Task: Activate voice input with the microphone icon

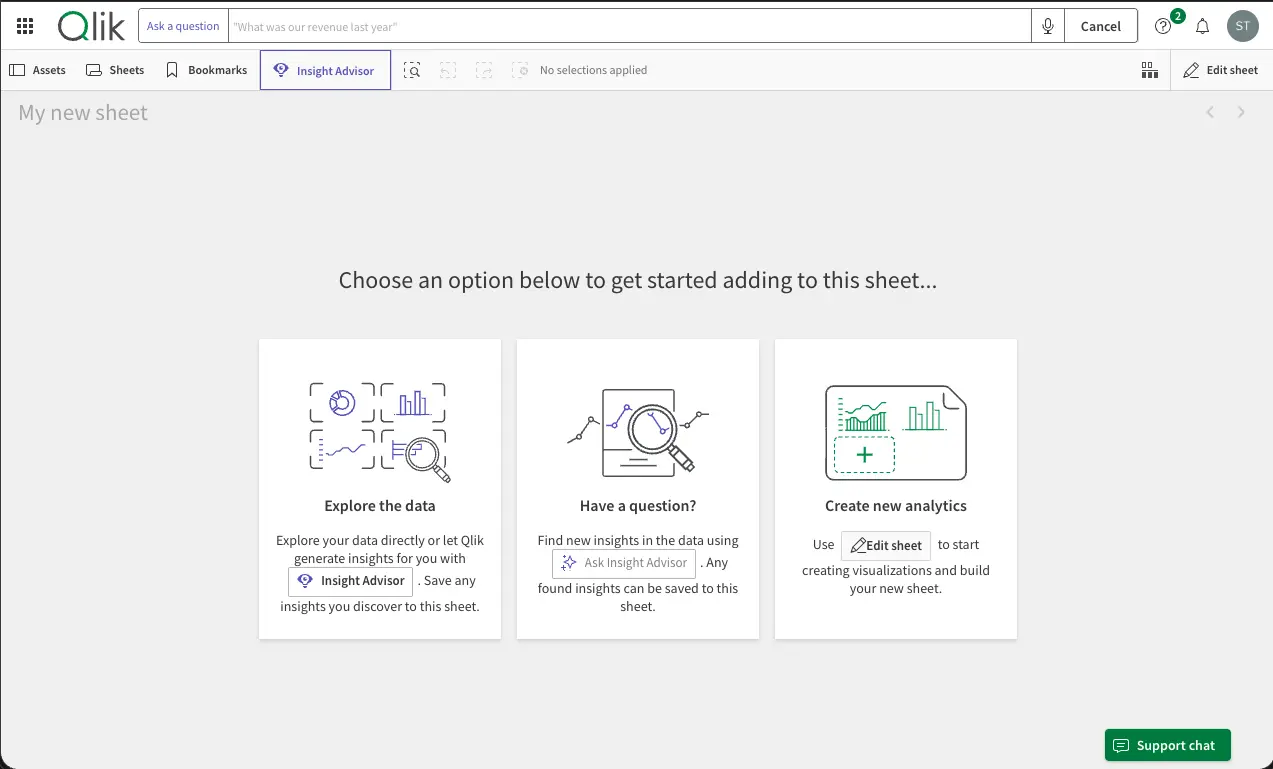Action: point(1047,25)
